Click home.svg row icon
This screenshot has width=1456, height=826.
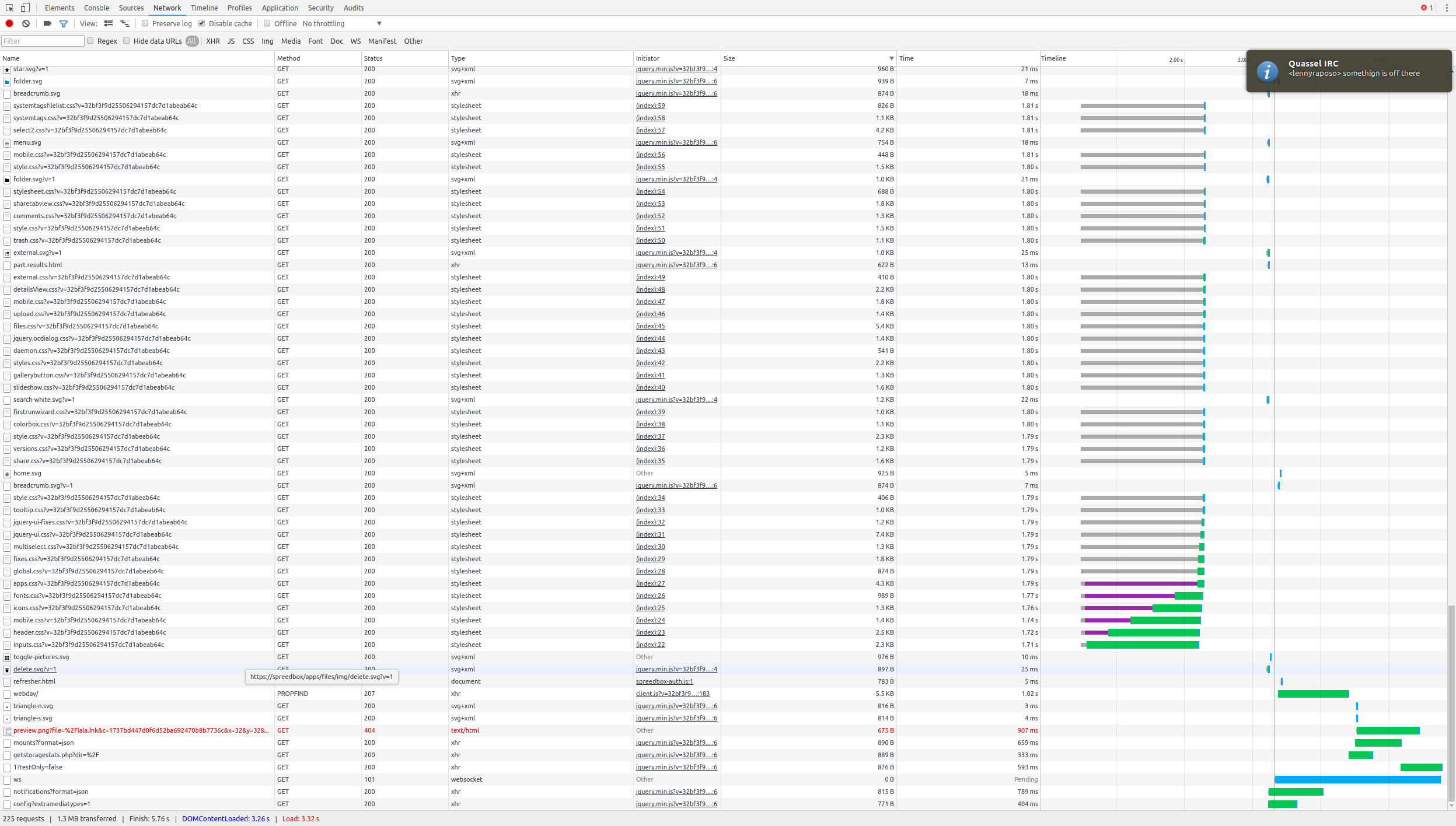coord(7,474)
